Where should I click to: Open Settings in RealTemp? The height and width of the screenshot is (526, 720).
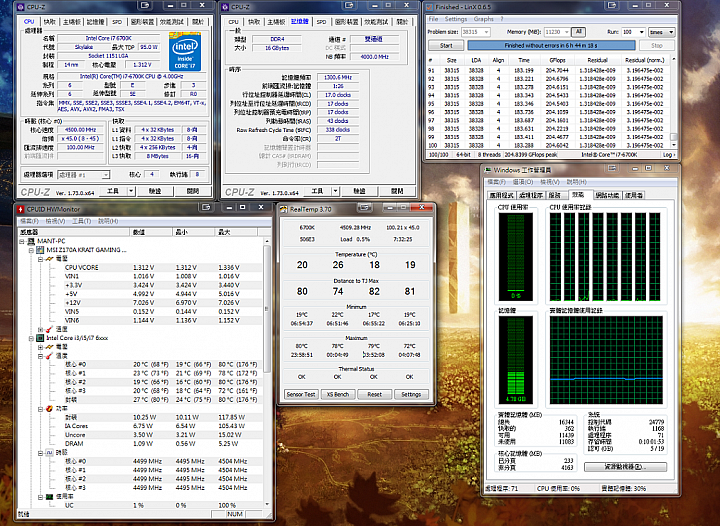411,394
